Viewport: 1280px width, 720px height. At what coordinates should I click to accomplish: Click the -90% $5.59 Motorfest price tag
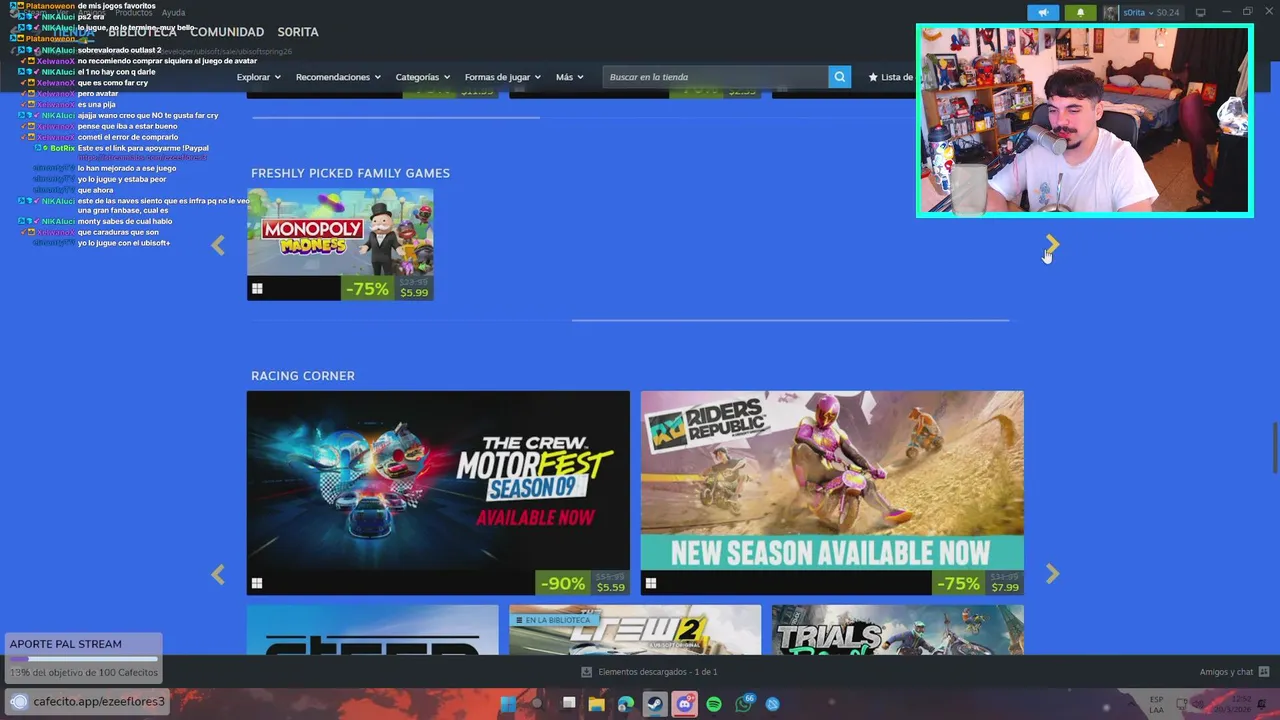coord(582,583)
